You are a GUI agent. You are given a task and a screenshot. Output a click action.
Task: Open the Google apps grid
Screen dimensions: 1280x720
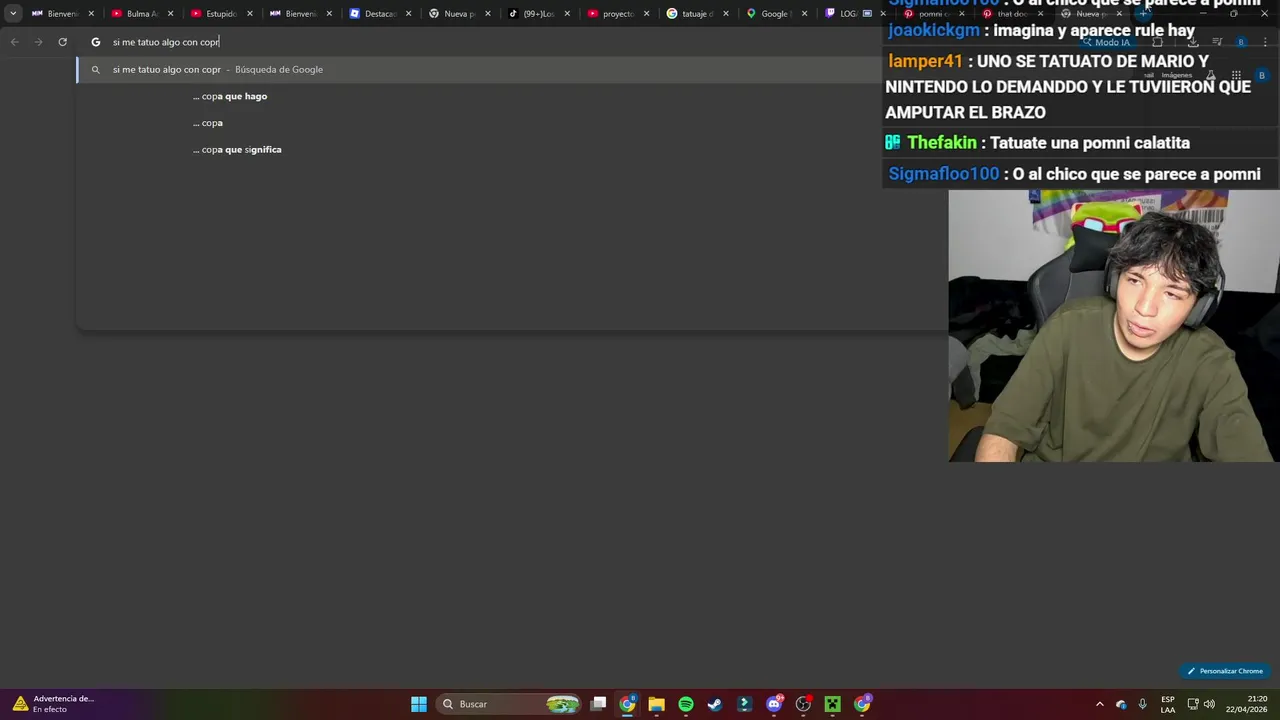tap(1236, 75)
